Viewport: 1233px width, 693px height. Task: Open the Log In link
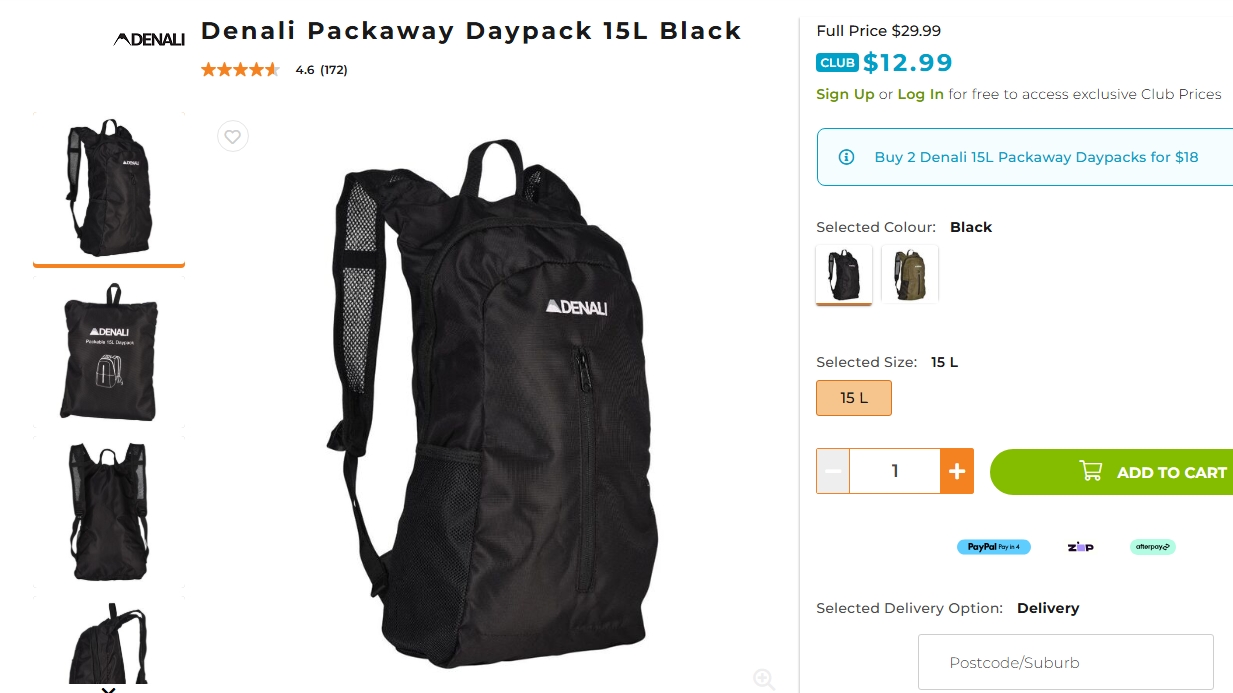pyautogui.click(x=920, y=94)
